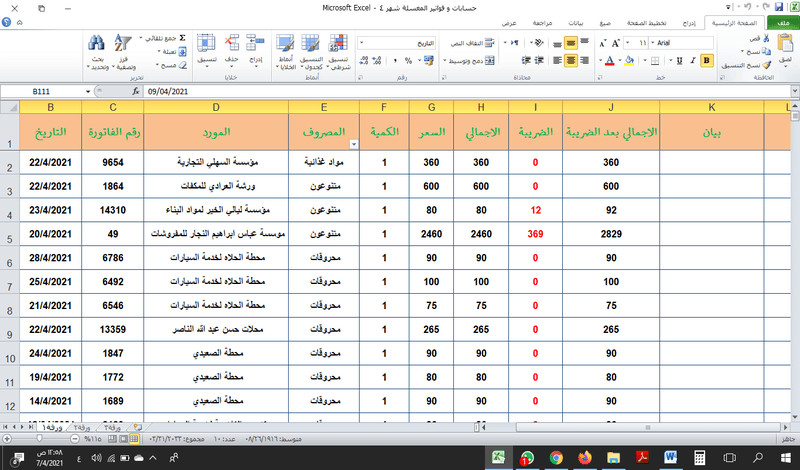Switch to the Formulas (صيغ) tab
800x470 pixels.
(x=605, y=23)
